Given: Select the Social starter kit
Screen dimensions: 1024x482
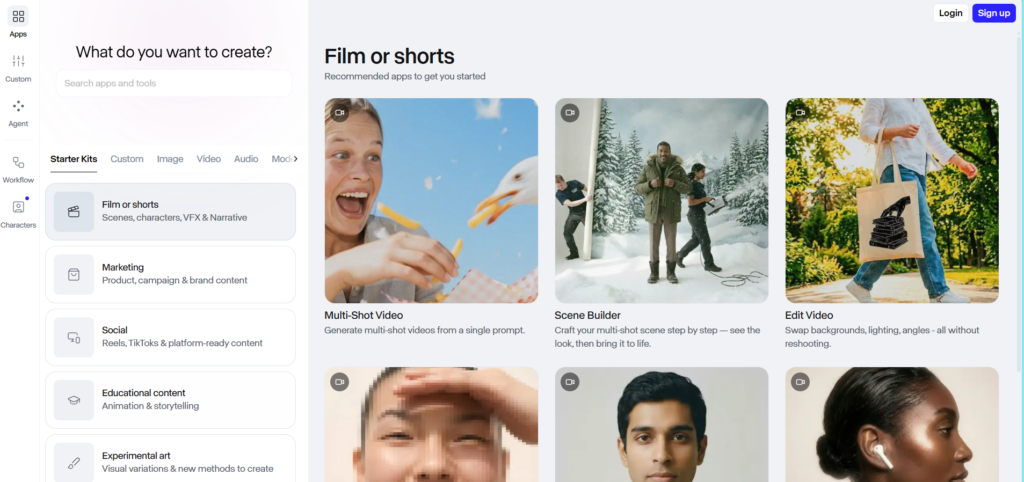Looking at the screenshot, I should point(170,337).
